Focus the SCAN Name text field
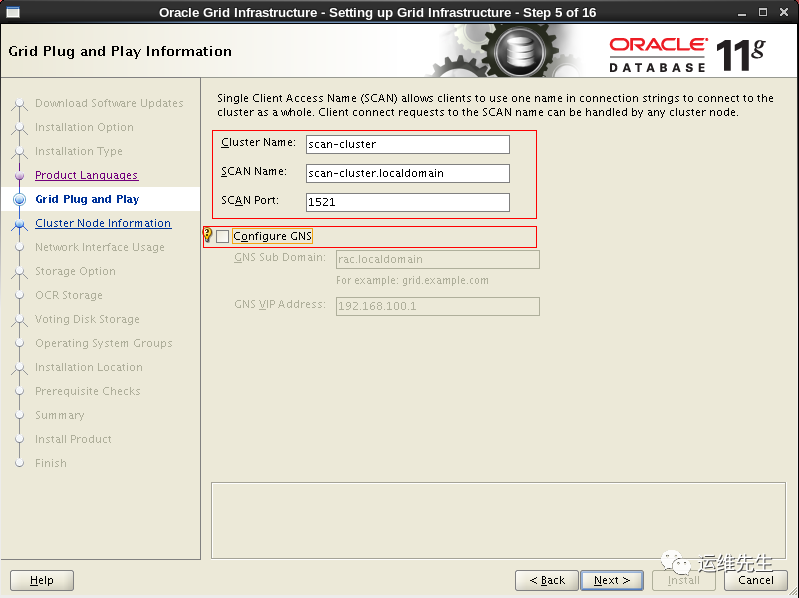 pyautogui.click(x=408, y=173)
